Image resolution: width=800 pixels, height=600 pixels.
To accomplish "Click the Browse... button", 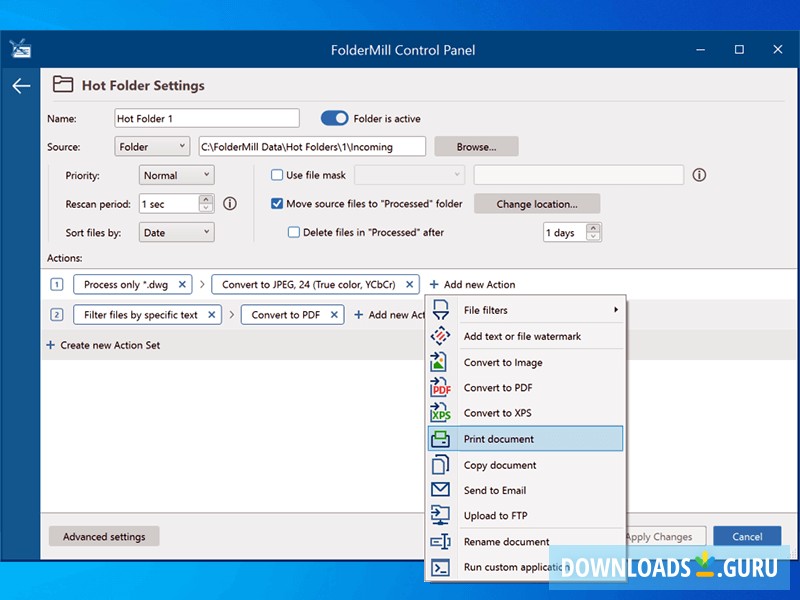I will 476,146.
